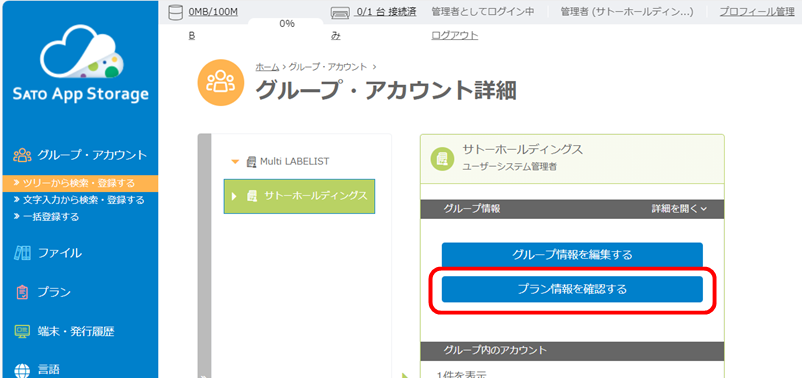Expand the サトーホールディングス tree node arrow
Screen dimensions: 802x378
235,196
